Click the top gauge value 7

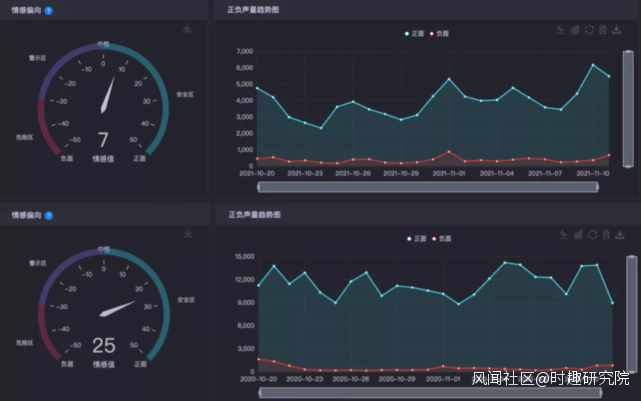(103, 140)
